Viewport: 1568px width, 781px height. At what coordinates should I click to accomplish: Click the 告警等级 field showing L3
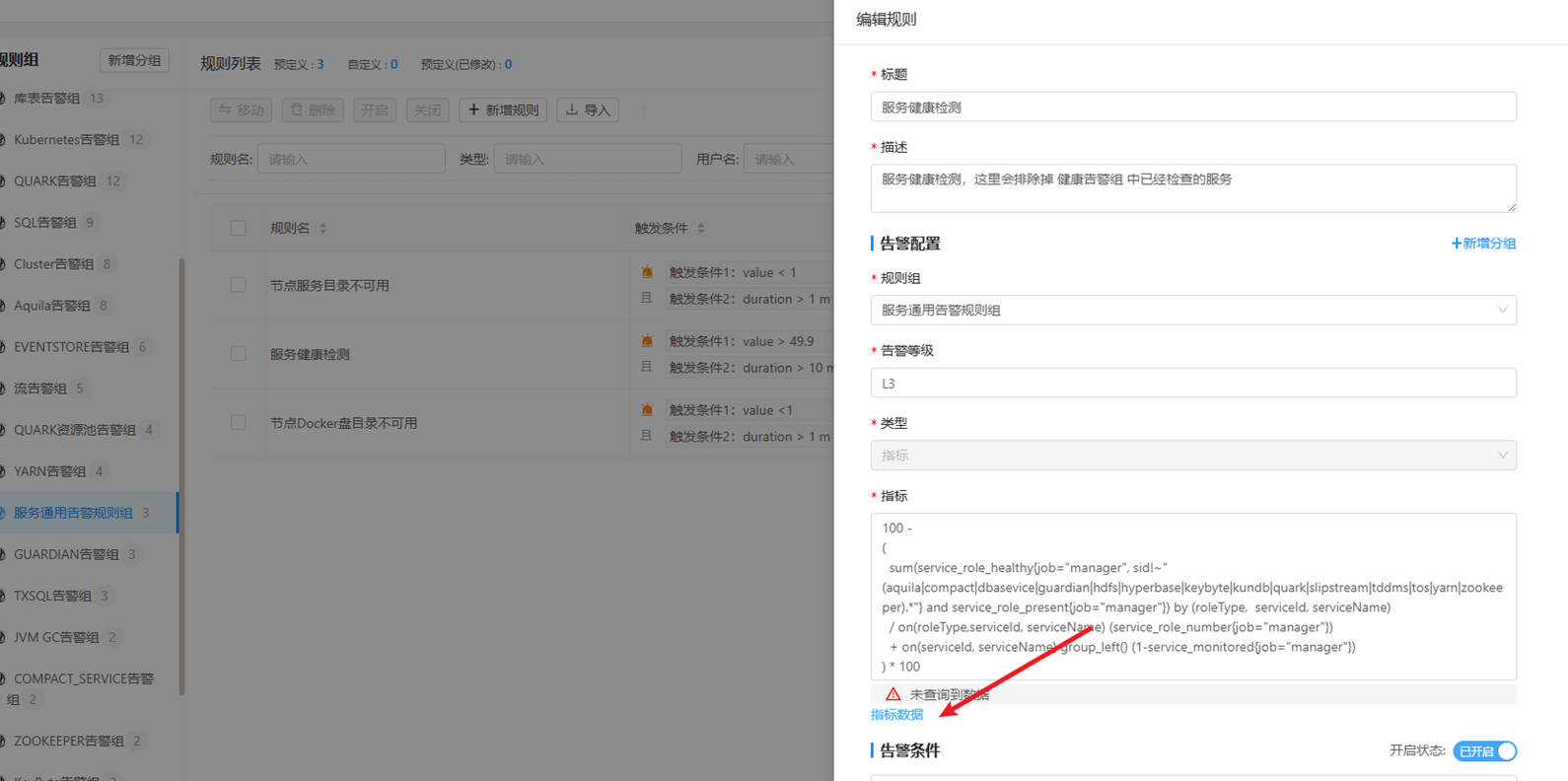coord(1192,384)
